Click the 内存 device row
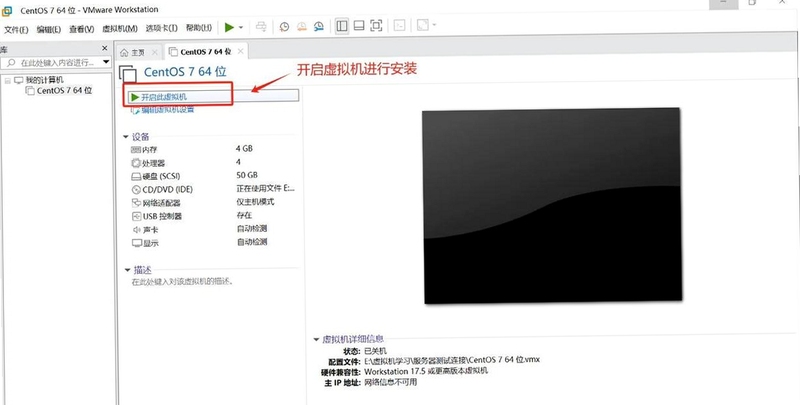Image resolution: width=800 pixels, height=405 pixels. (214, 149)
